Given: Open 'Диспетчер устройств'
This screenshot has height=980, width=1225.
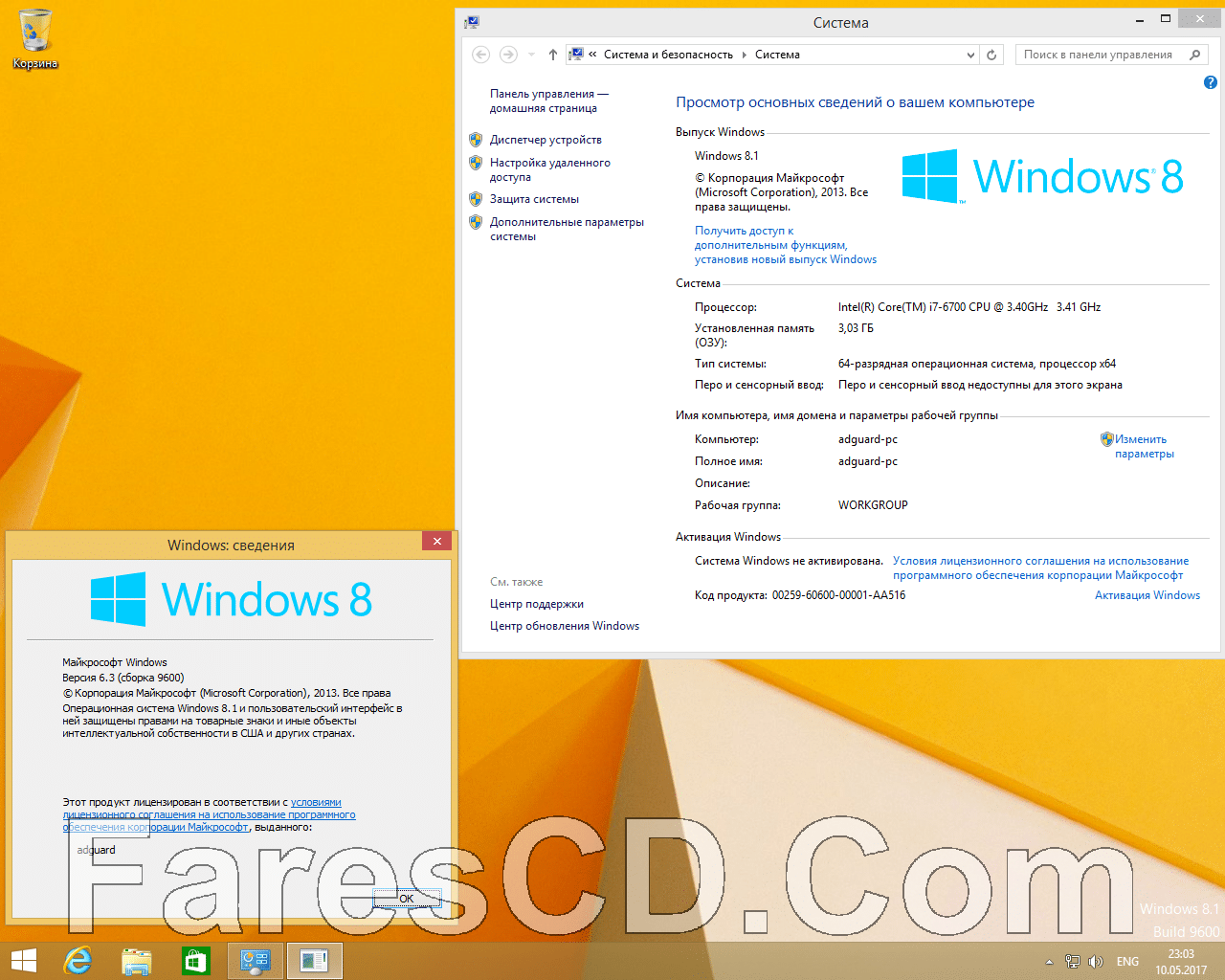Looking at the screenshot, I should [x=546, y=140].
